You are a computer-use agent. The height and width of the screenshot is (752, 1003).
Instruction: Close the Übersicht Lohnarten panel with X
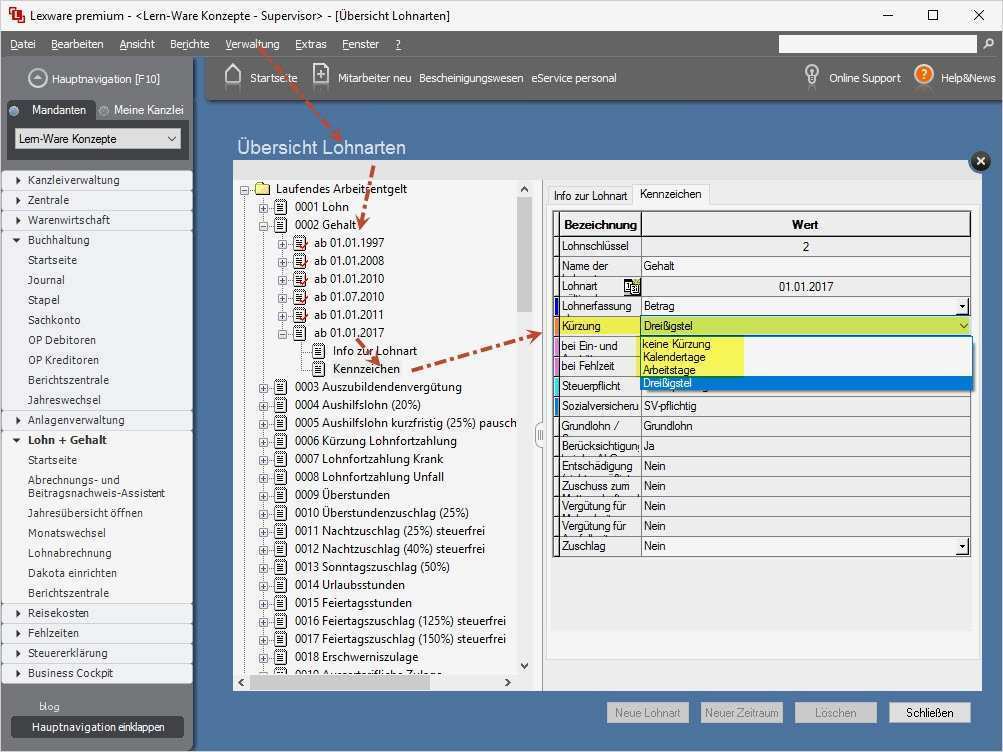[980, 161]
